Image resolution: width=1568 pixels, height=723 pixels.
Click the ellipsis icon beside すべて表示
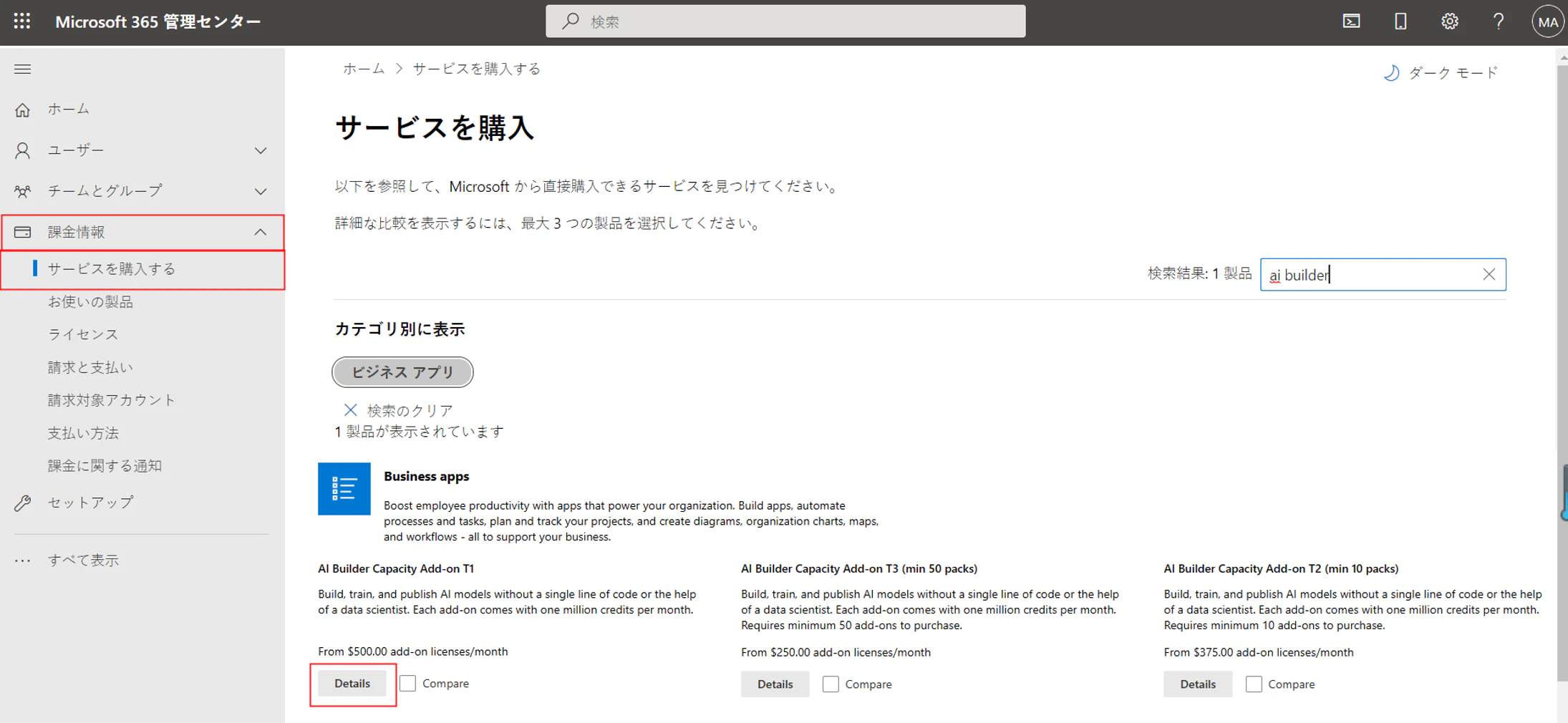pyautogui.click(x=23, y=561)
